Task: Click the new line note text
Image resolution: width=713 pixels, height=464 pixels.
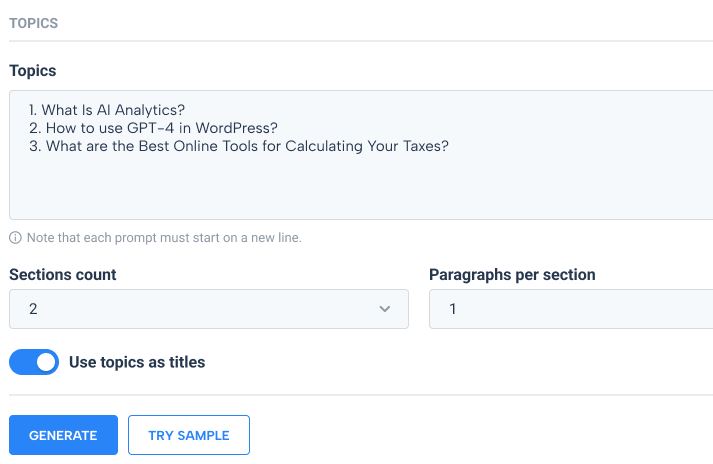Action: coord(164,237)
